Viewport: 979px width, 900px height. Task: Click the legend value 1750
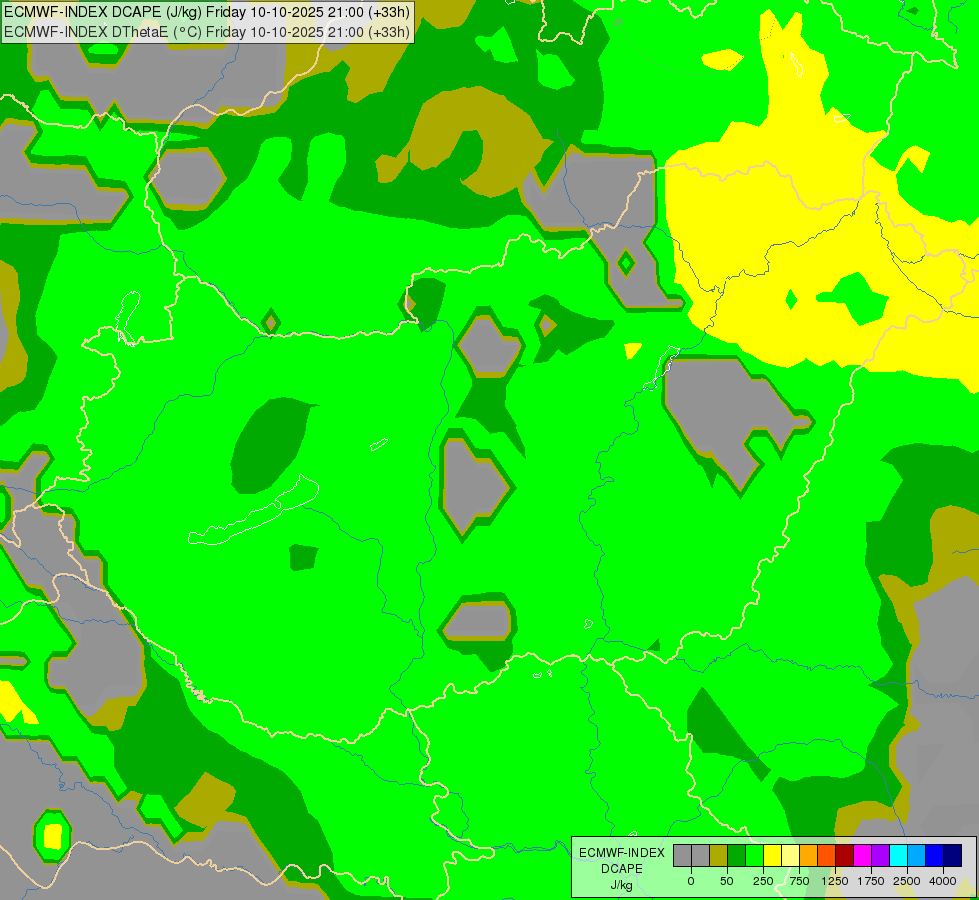[871, 881]
